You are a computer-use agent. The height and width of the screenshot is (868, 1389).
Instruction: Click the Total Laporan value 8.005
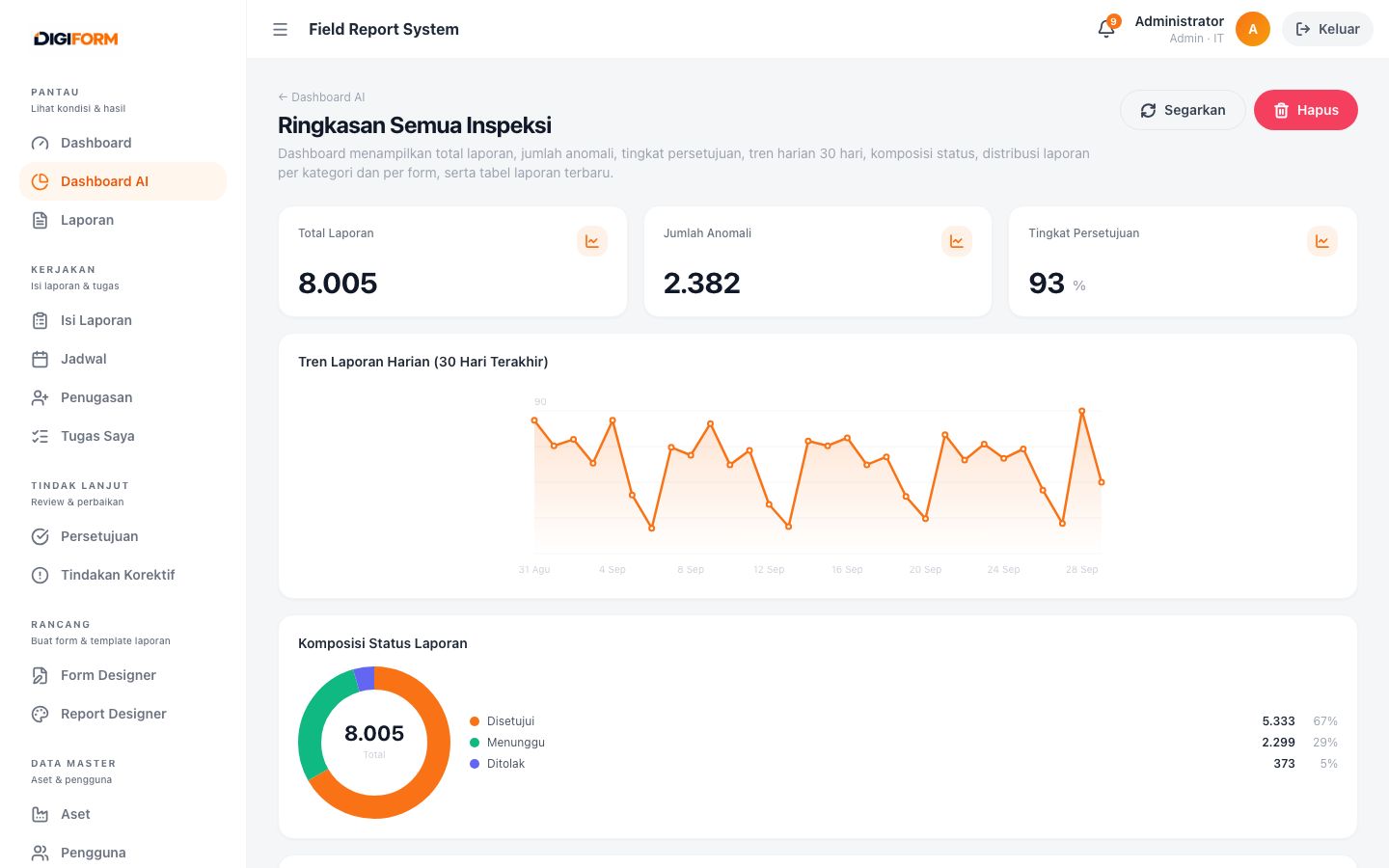[x=338, y=284]
